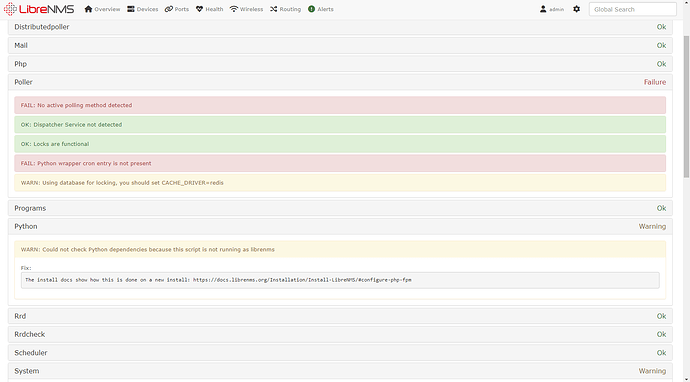Open the Wireless menu
The width and height of the screenshot is (690, 382).
coord(246,9)
